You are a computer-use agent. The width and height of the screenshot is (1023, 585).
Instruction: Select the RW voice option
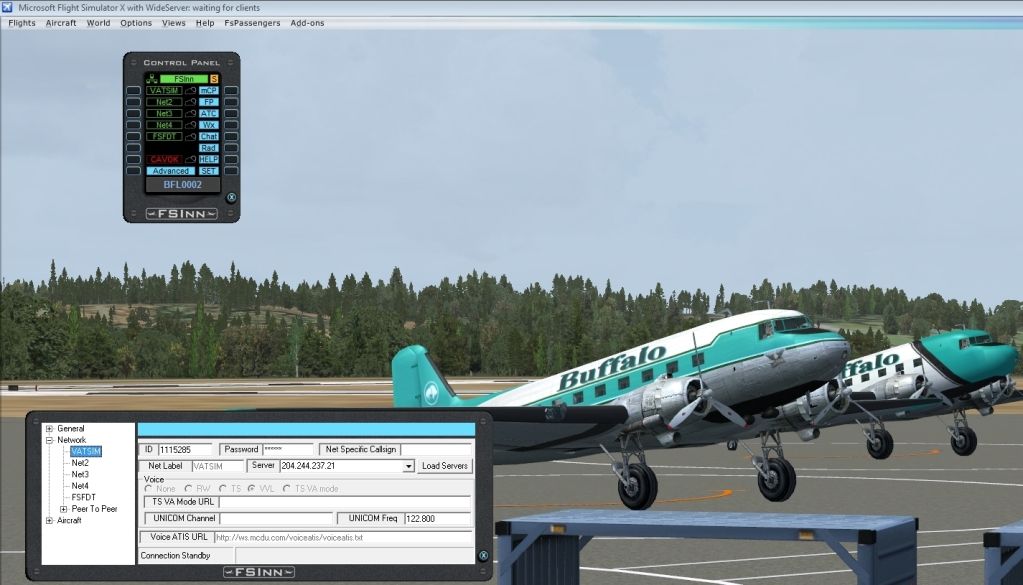189,488
